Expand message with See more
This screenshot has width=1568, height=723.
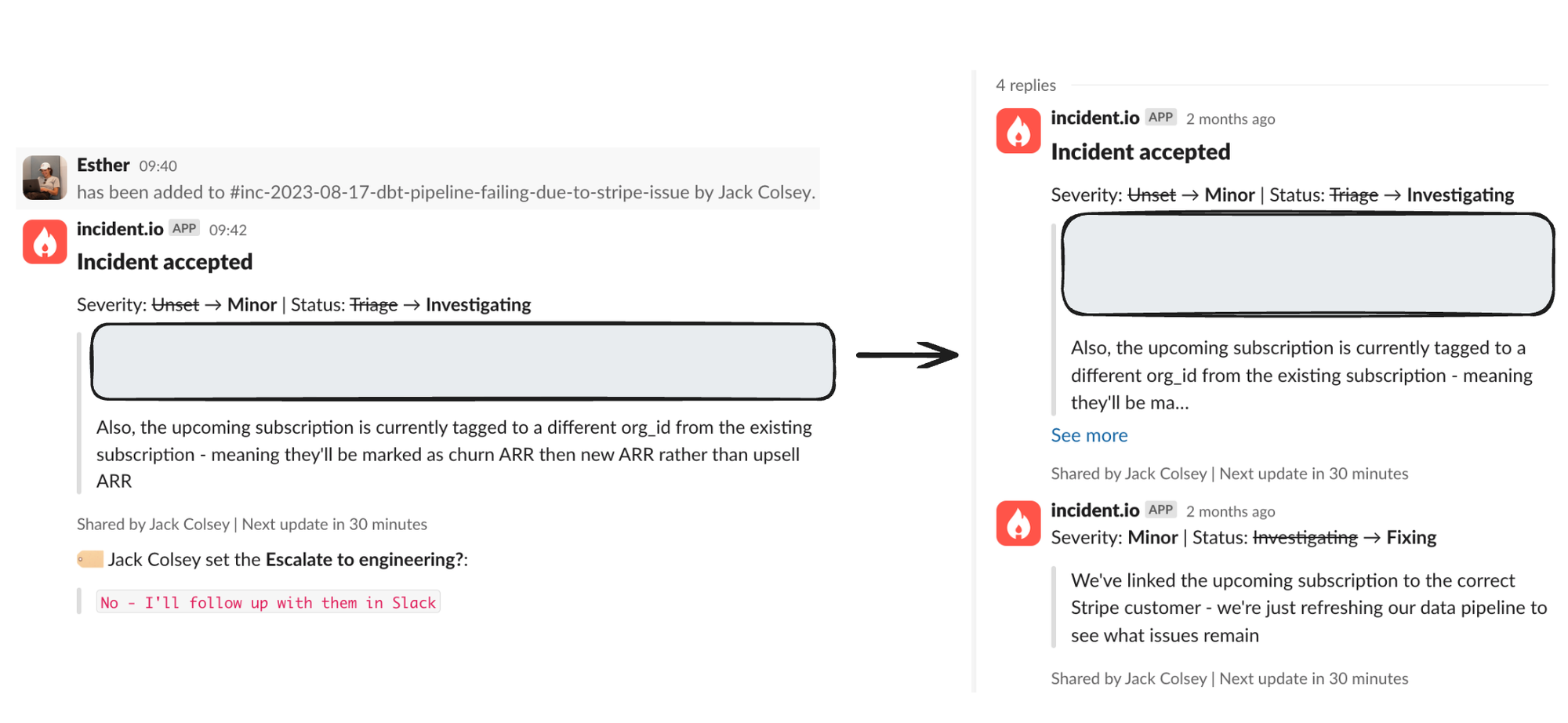coord(1089,435)
